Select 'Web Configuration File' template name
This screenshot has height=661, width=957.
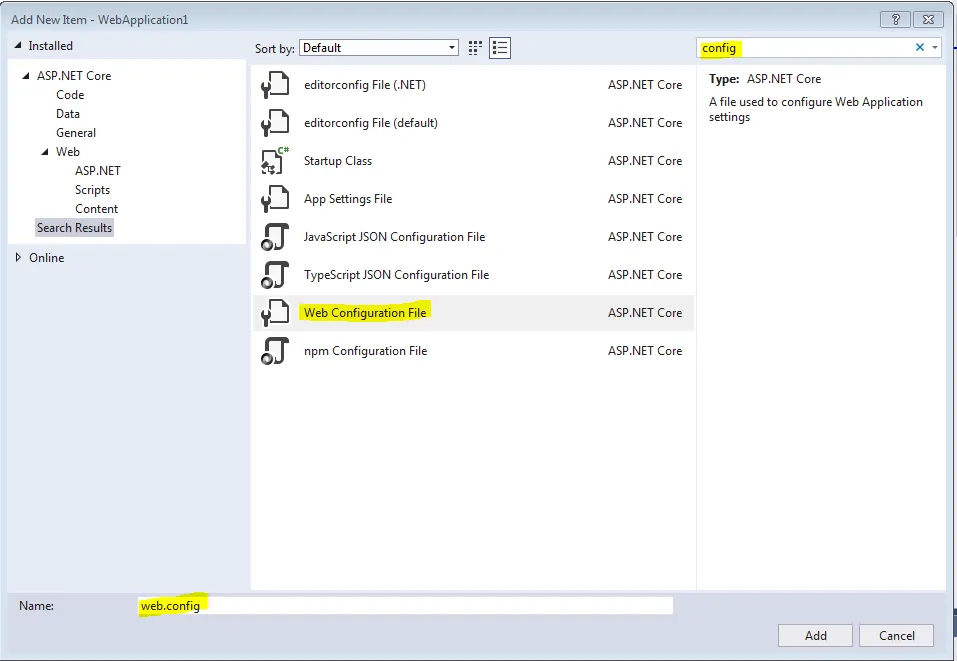point(365,312)
